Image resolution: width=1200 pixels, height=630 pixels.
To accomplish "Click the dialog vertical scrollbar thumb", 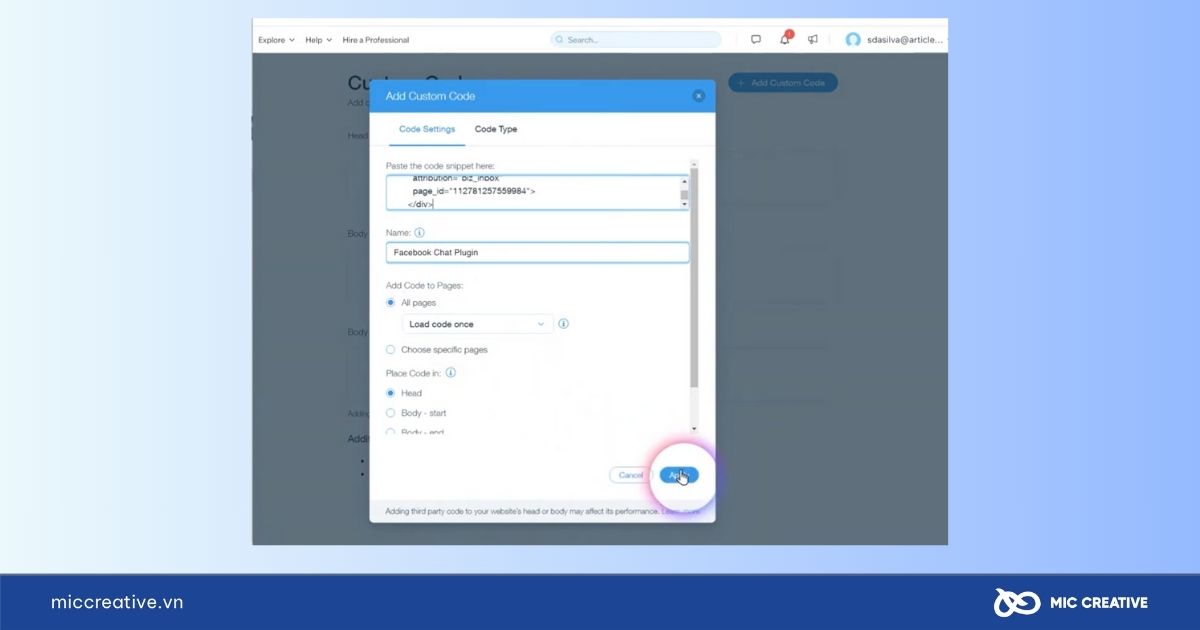I will pyautogui.click(x=695, y=278).
